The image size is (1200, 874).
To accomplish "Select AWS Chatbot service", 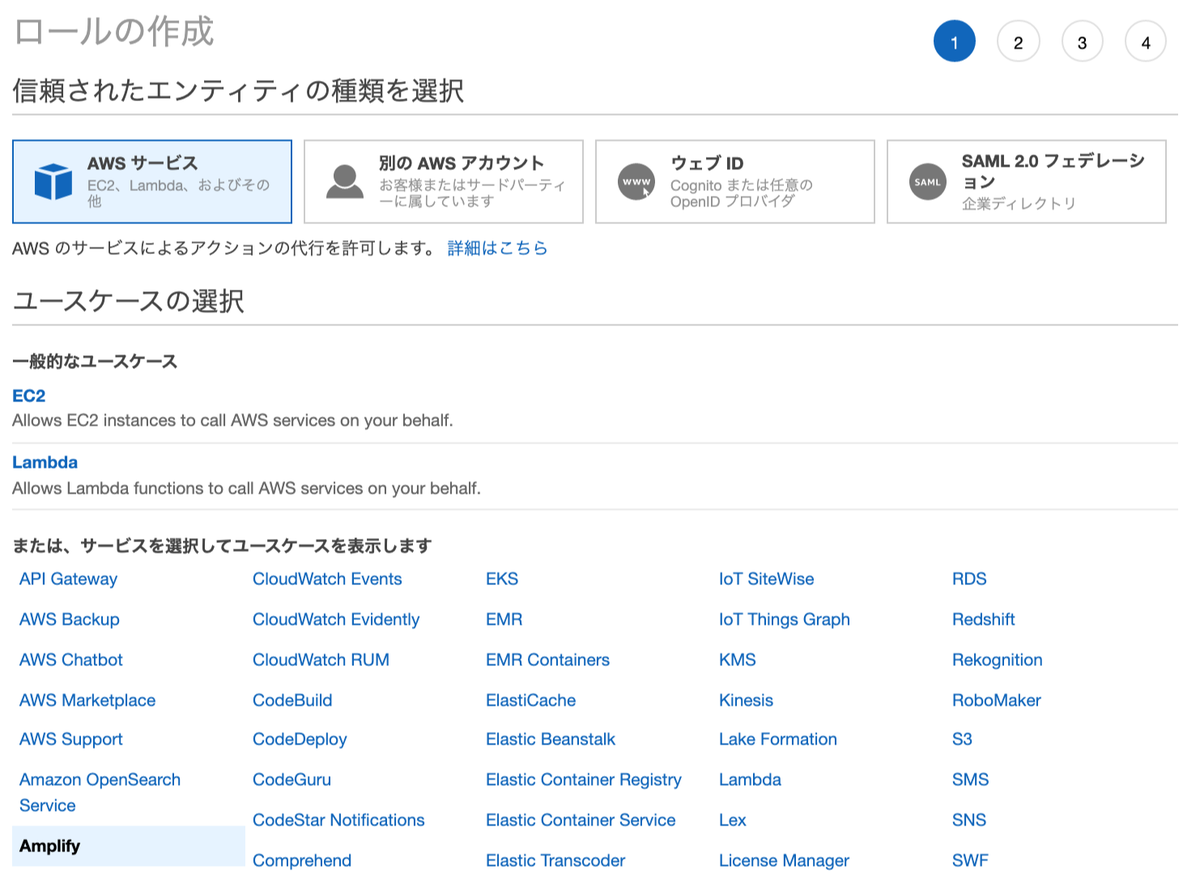I will 71,660.
